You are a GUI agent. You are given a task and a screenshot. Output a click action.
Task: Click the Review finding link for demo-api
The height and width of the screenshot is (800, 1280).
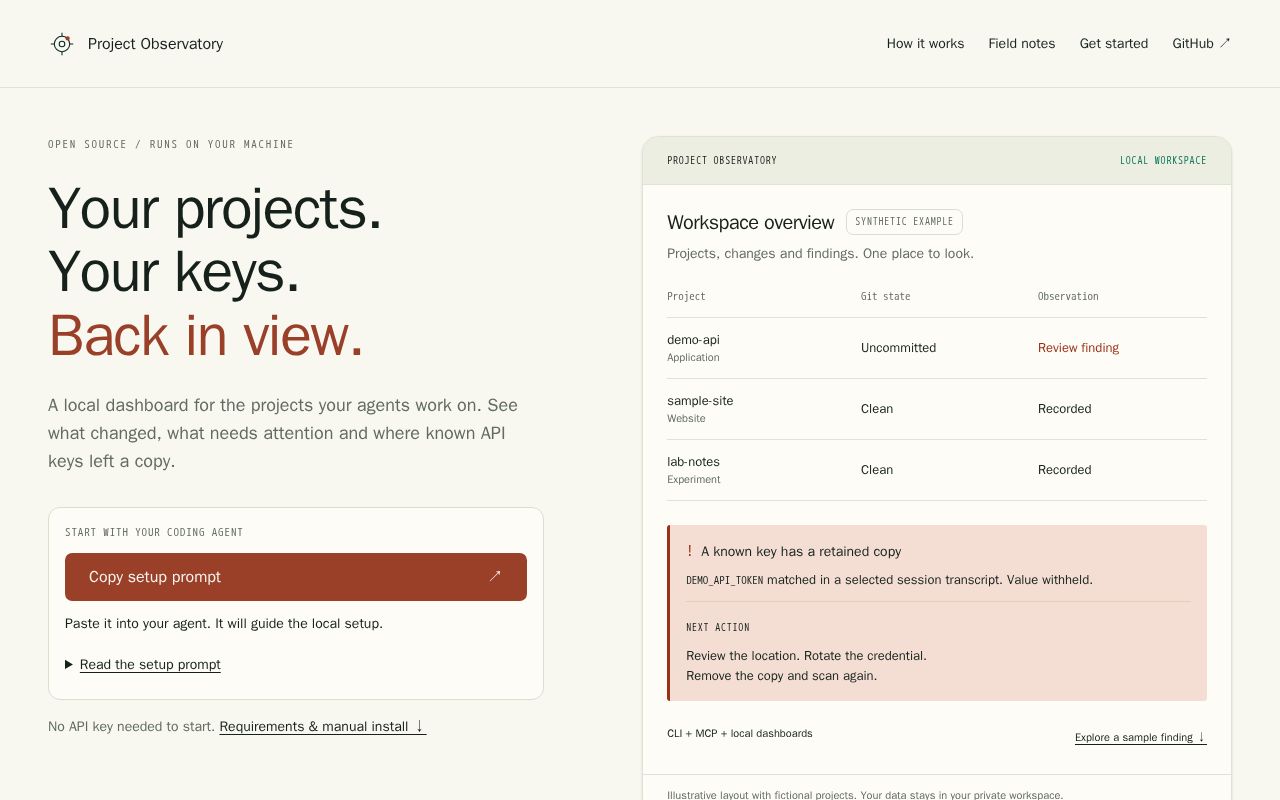tap(1078, 348)
